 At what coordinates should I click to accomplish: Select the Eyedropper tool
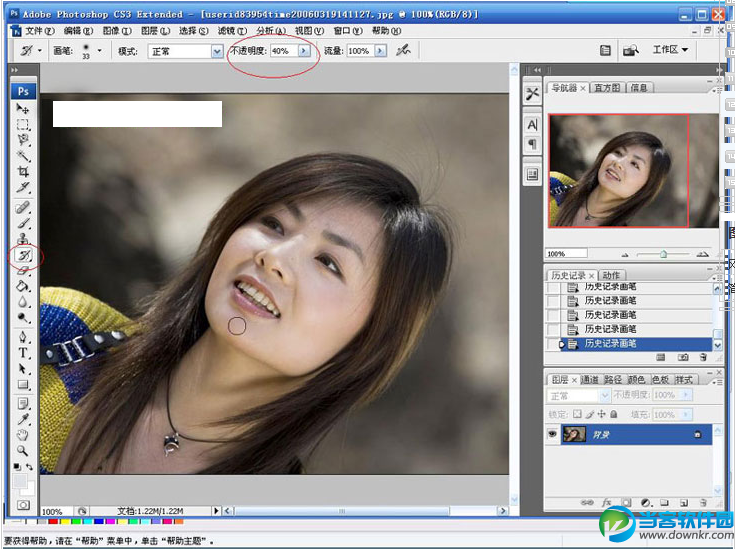(22, 419)
